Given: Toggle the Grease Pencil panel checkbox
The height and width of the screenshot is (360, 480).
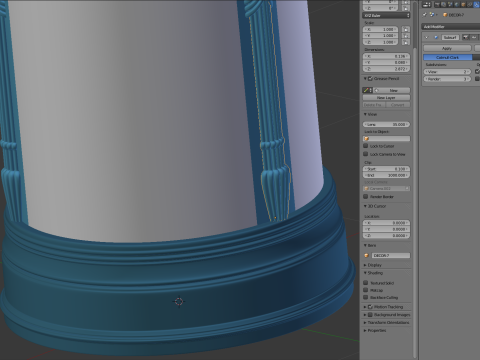Looking at the screenshot, I should tap(370, 79).
